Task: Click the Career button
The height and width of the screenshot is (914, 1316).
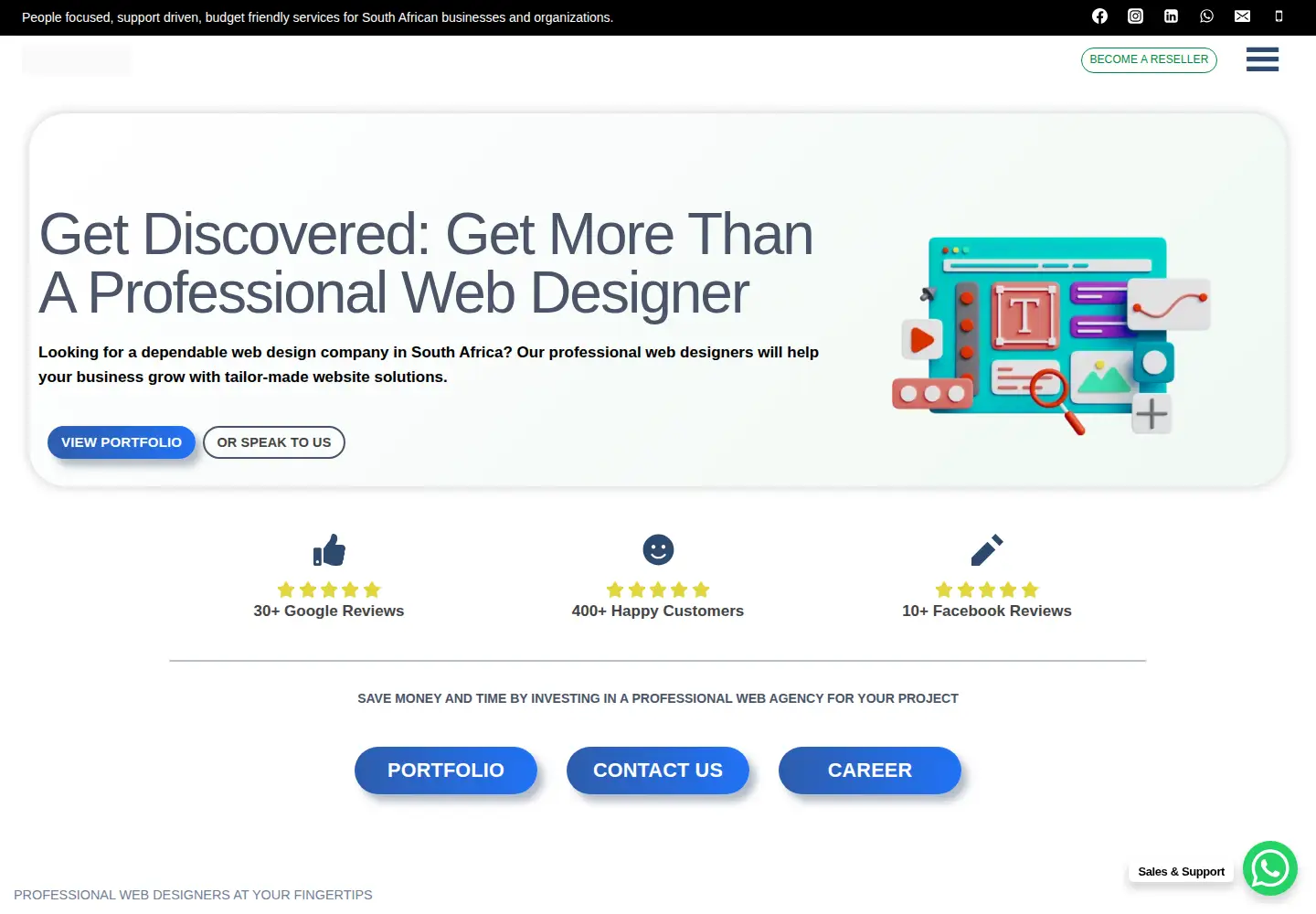Action: pos(870,771)
